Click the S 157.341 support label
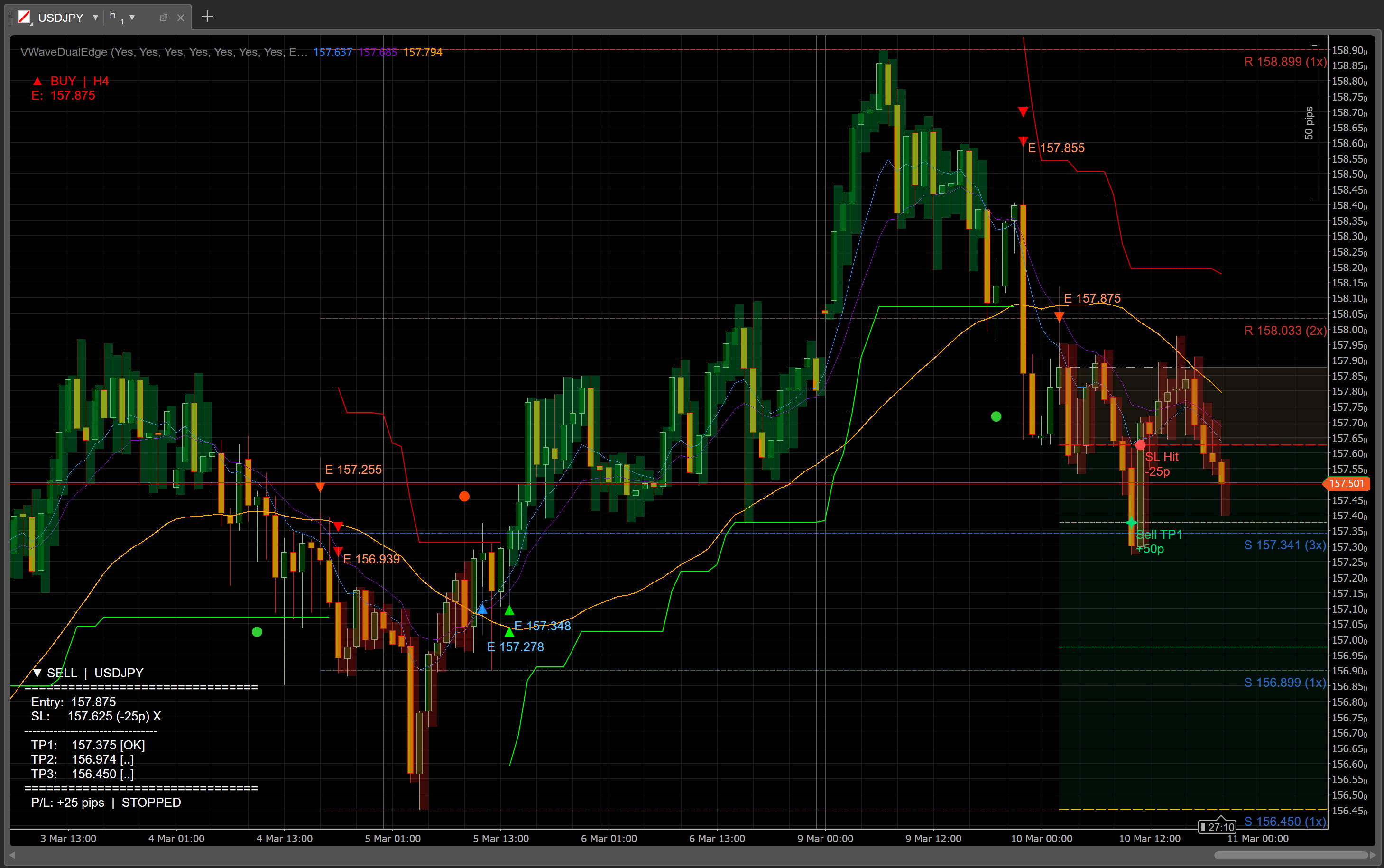Screen dimensions: 1384x868 point(1285,545)
